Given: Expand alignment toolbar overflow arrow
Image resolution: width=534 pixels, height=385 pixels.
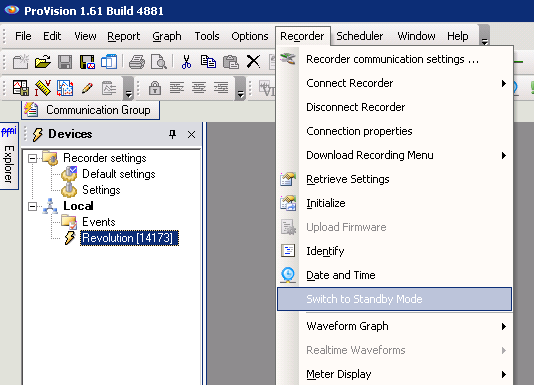Looking at the screenshot, I should coord(240,88).
